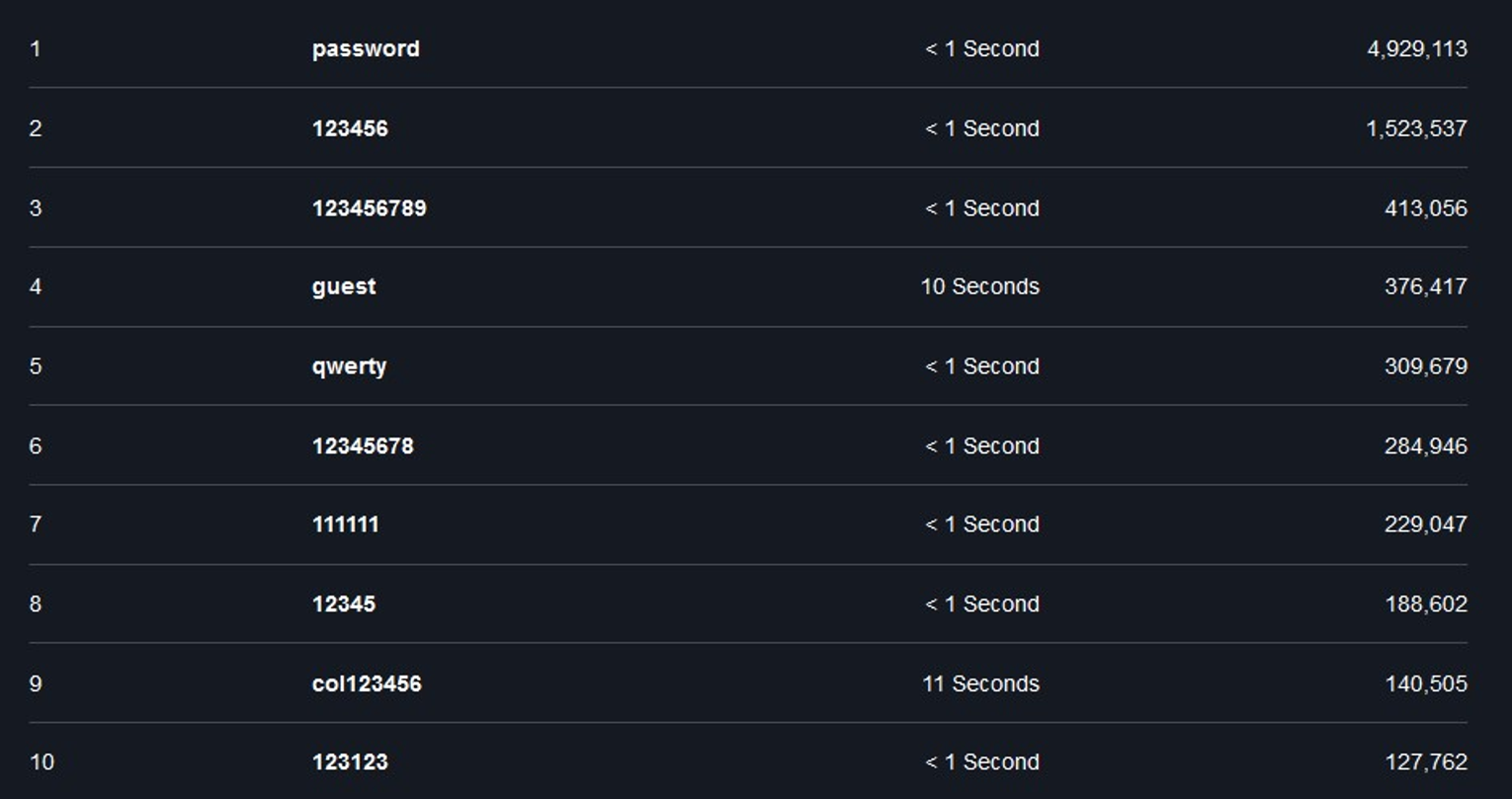The width and height of the screenshot is (1512, 799).
Task: Select the 413,056 count value
Action: [x=1426, y=208]
